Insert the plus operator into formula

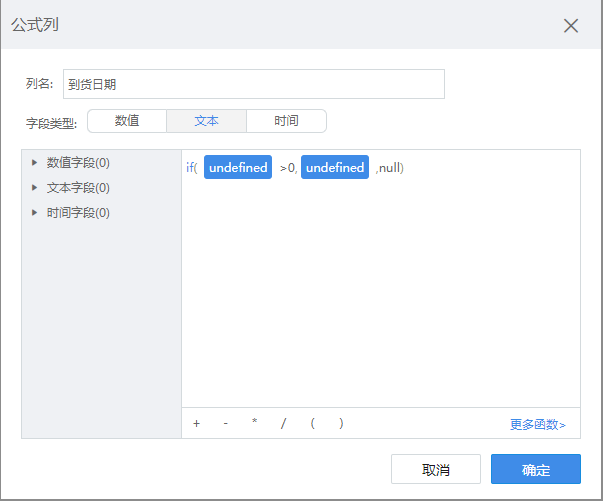tap(196, 423)
